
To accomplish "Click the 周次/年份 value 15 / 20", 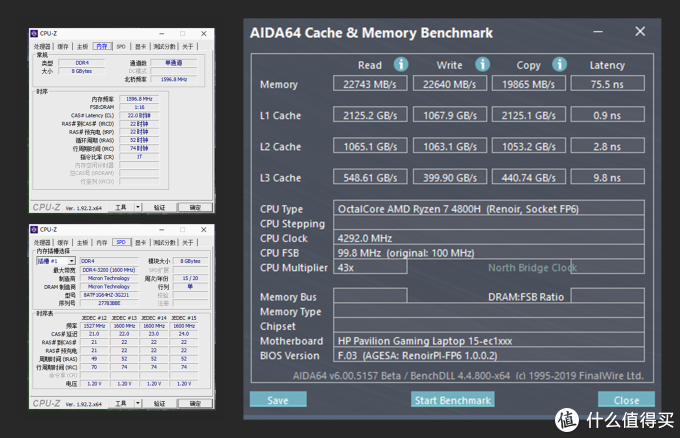I will coord(190,278).
